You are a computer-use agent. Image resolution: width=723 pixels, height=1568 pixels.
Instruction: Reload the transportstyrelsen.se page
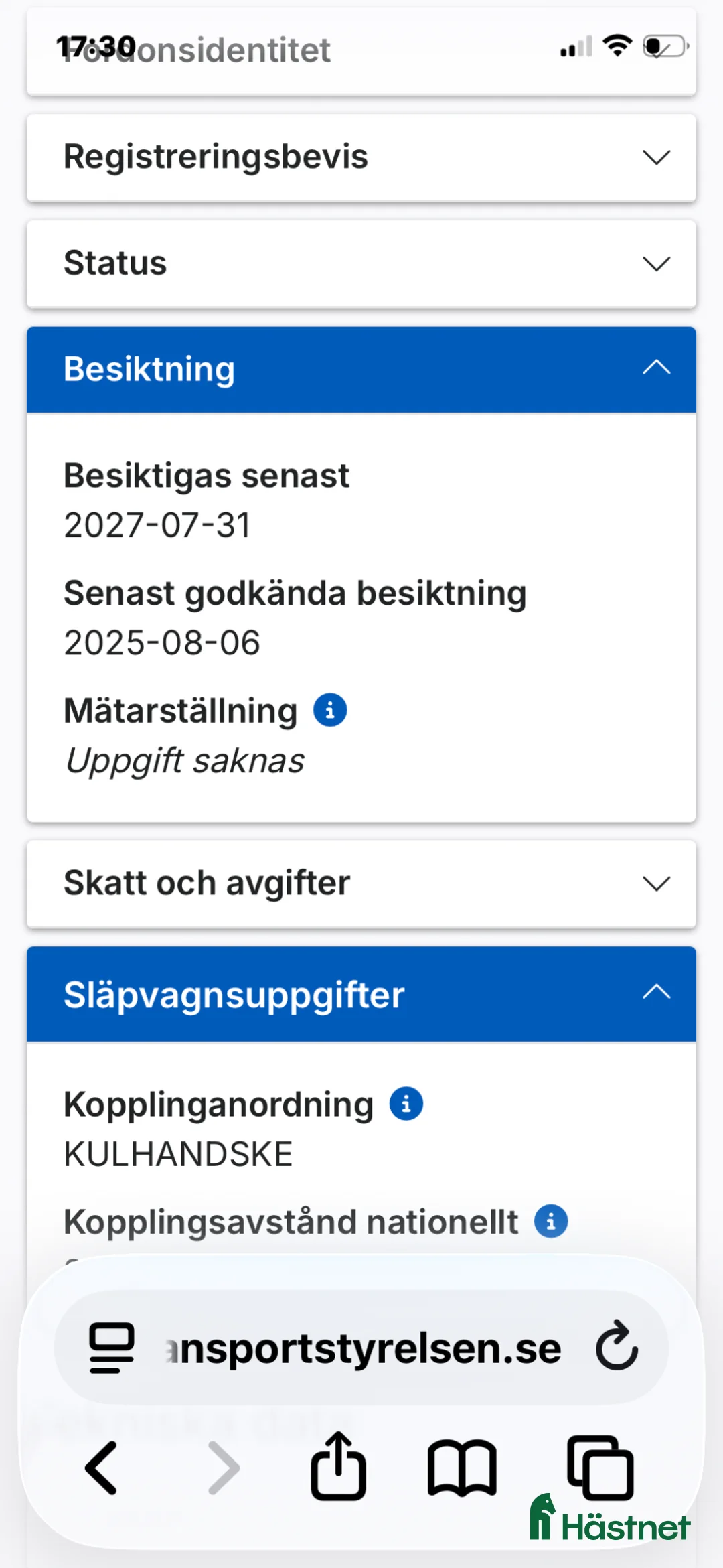(x=615, y=1348)
